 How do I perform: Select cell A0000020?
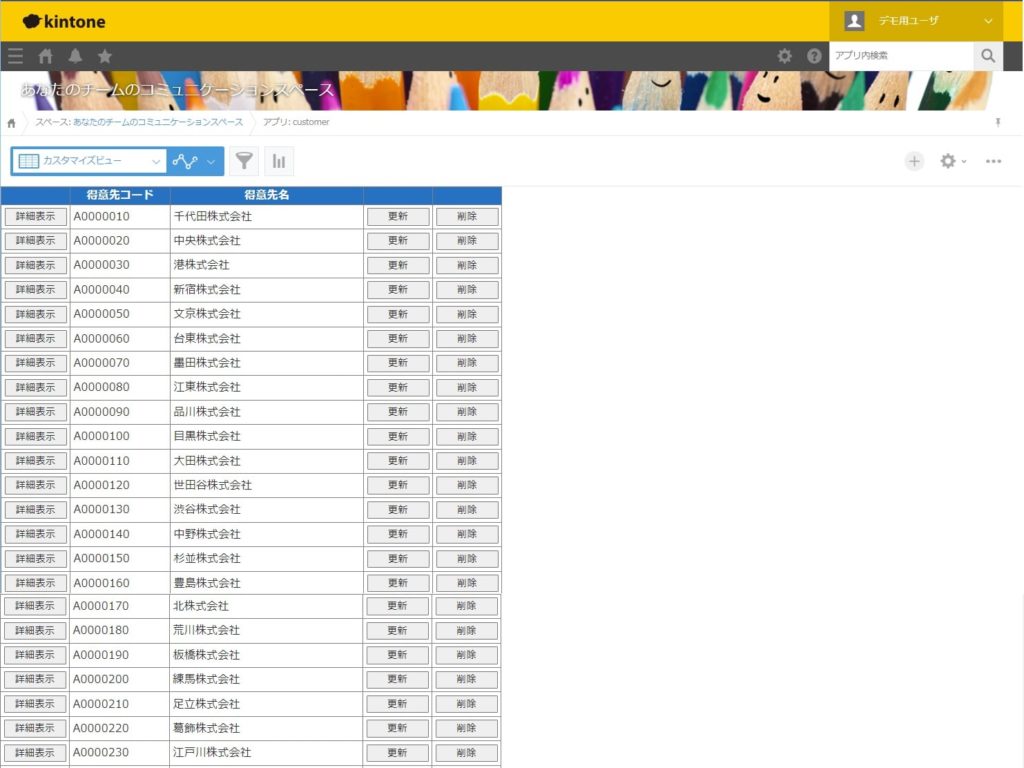120,240
